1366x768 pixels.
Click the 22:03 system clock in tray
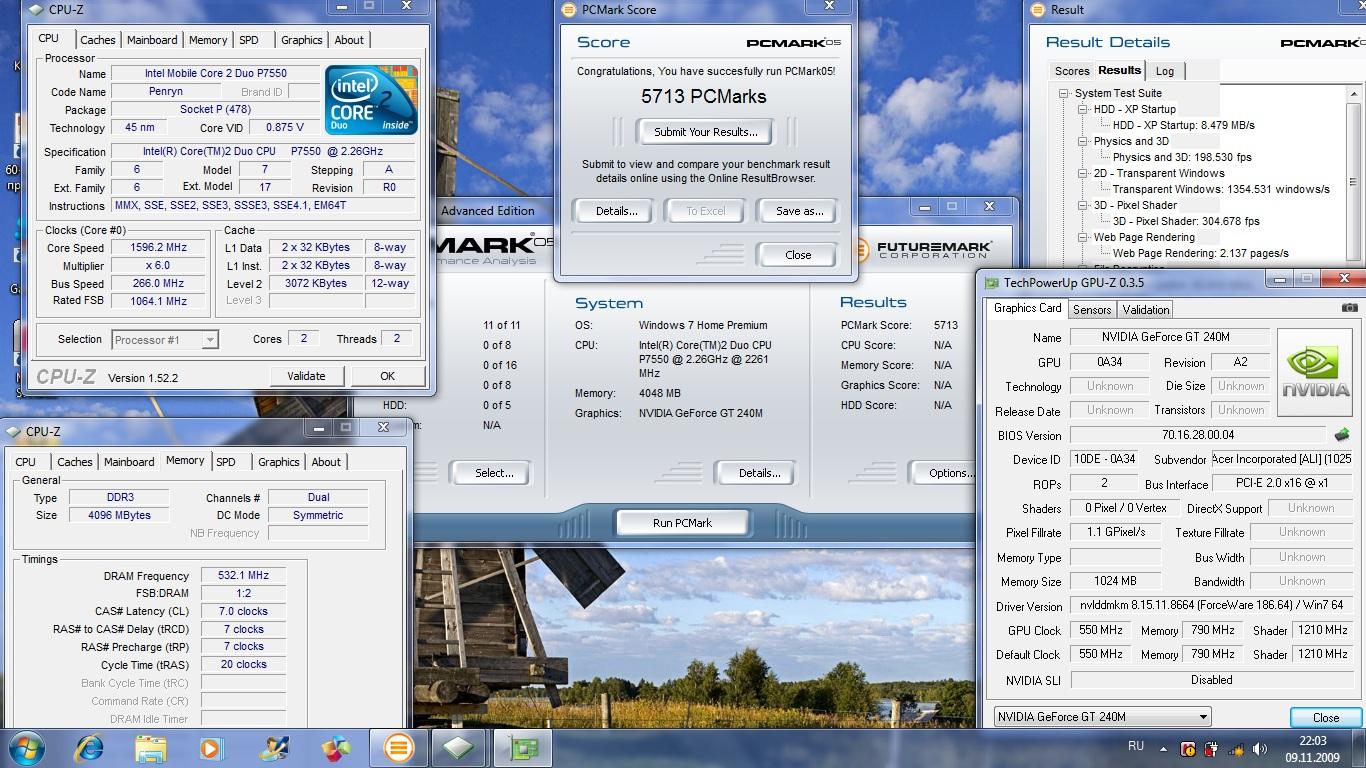(1312, 741)
